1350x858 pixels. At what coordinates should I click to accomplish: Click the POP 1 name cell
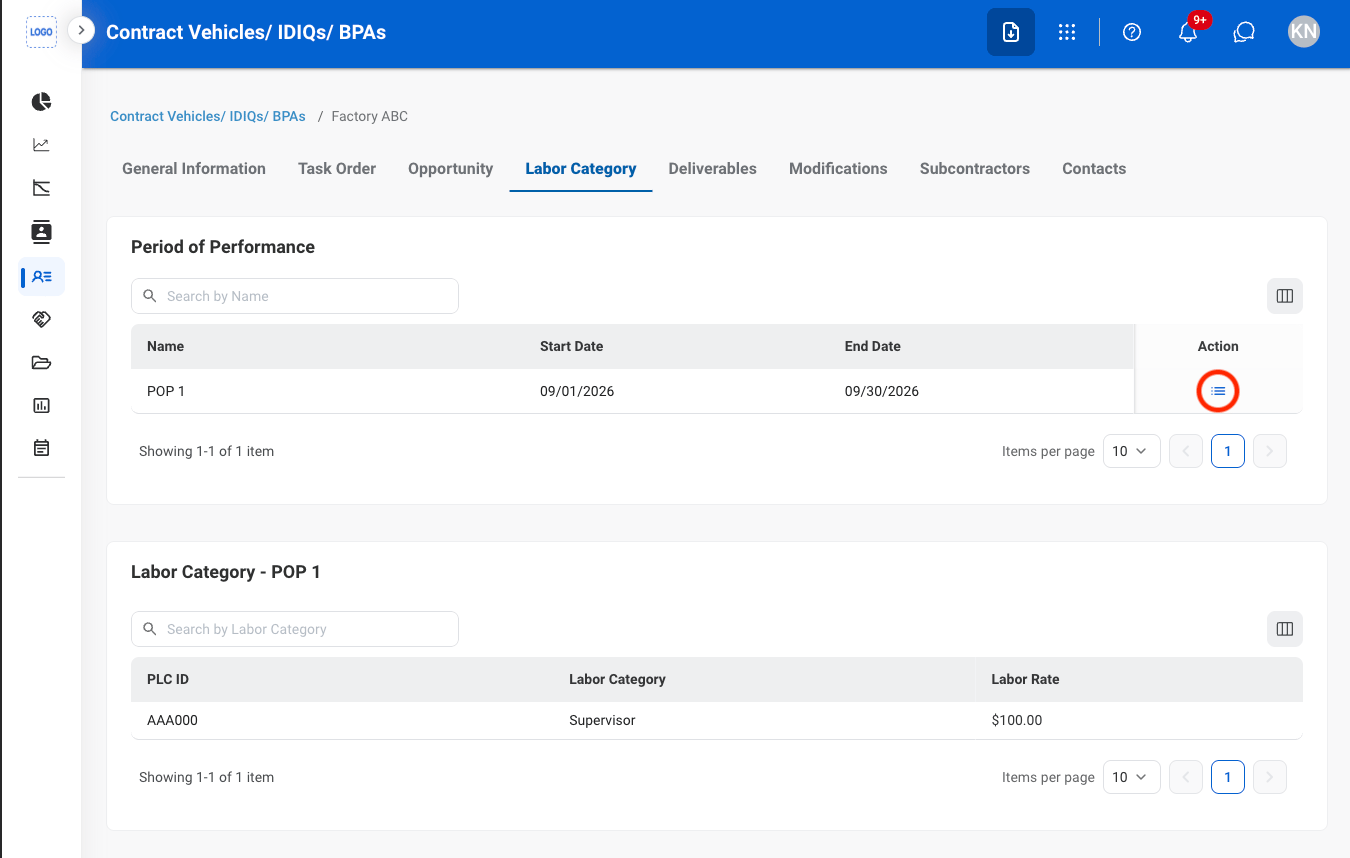coord(166,391)
